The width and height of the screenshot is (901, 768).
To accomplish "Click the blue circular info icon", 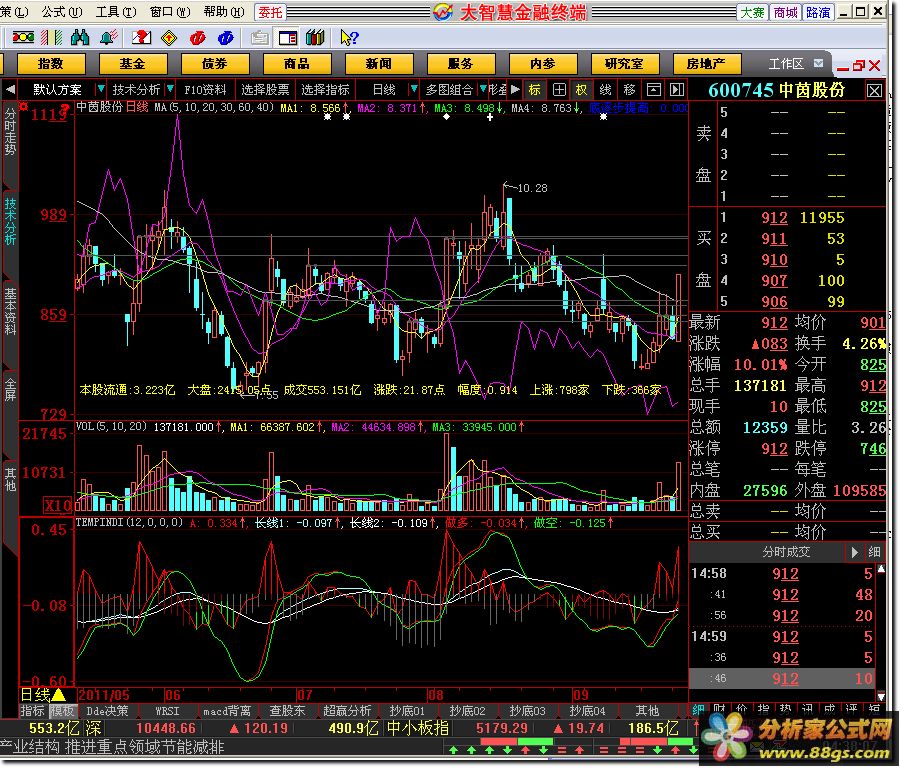I will click(x=225, y=38).
